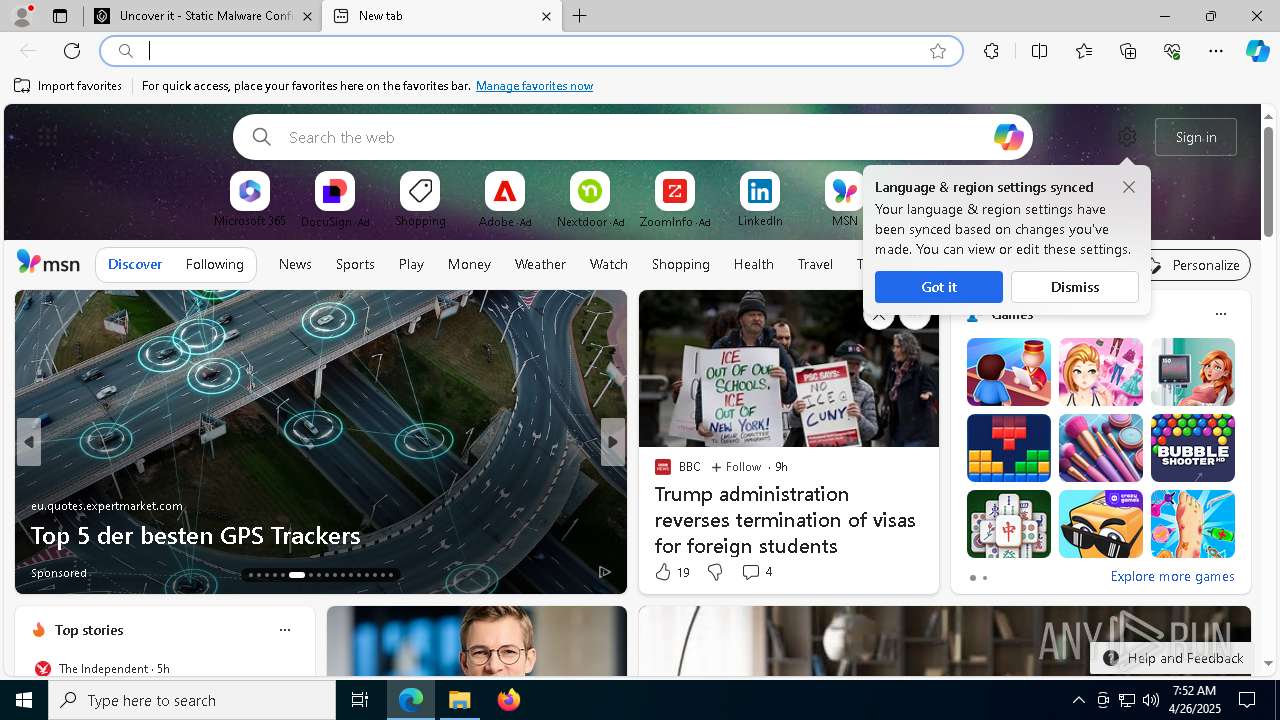The image size is (1280, 720).
Task: Click Copilot icon in web search box
Action: pos(1008,137)
